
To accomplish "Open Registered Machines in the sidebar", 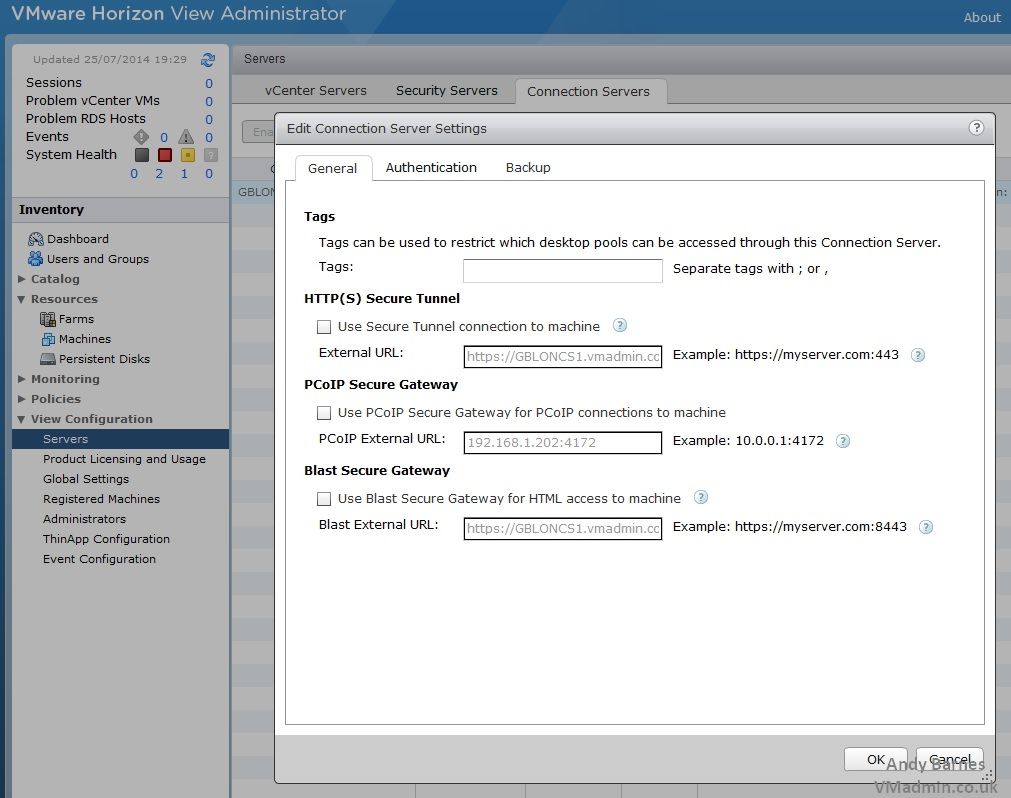I will (x=101, y=499).
